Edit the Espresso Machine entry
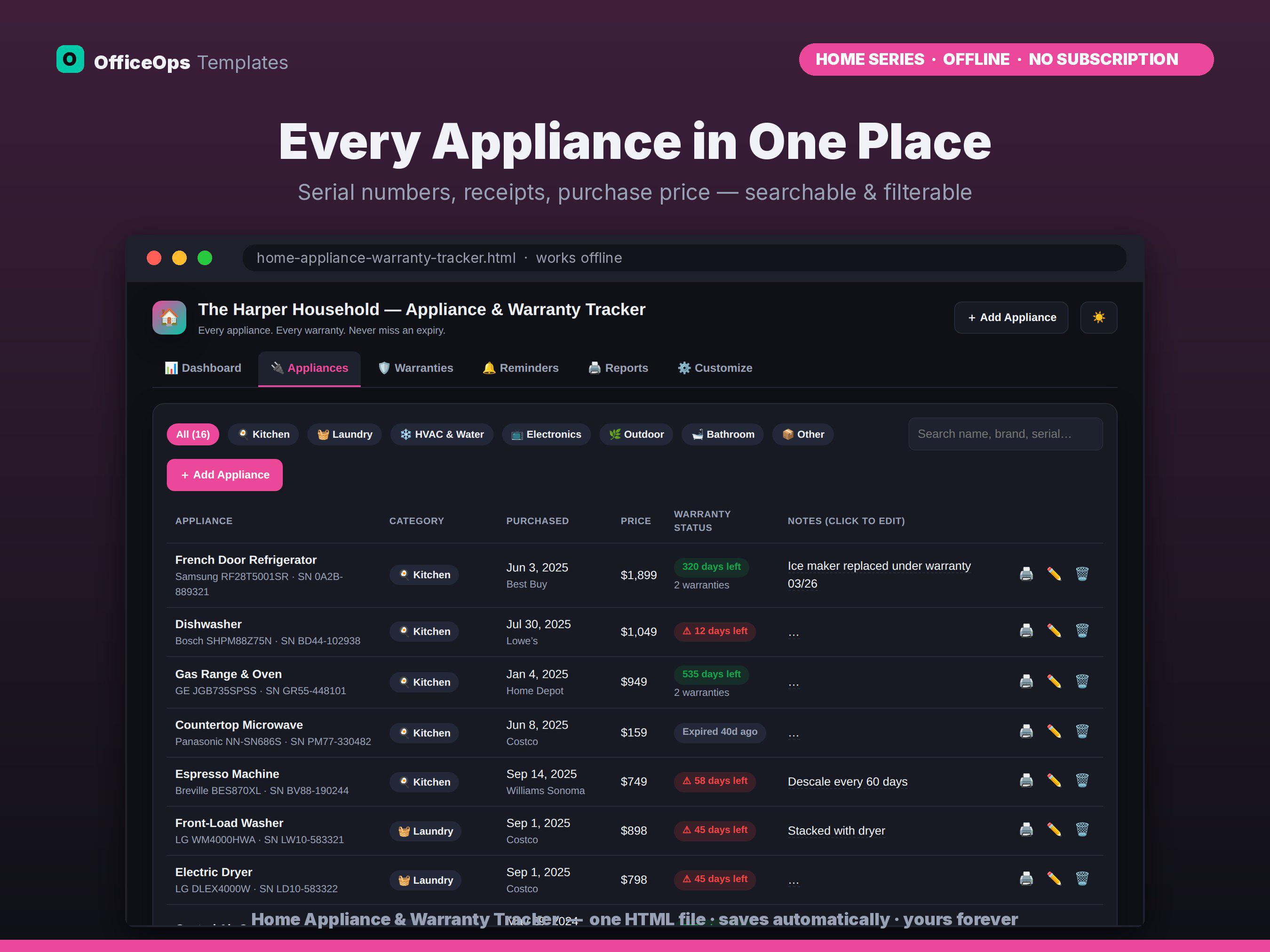The width and height of the screenshot is (1270, 952). click(x=1054, y=780)
